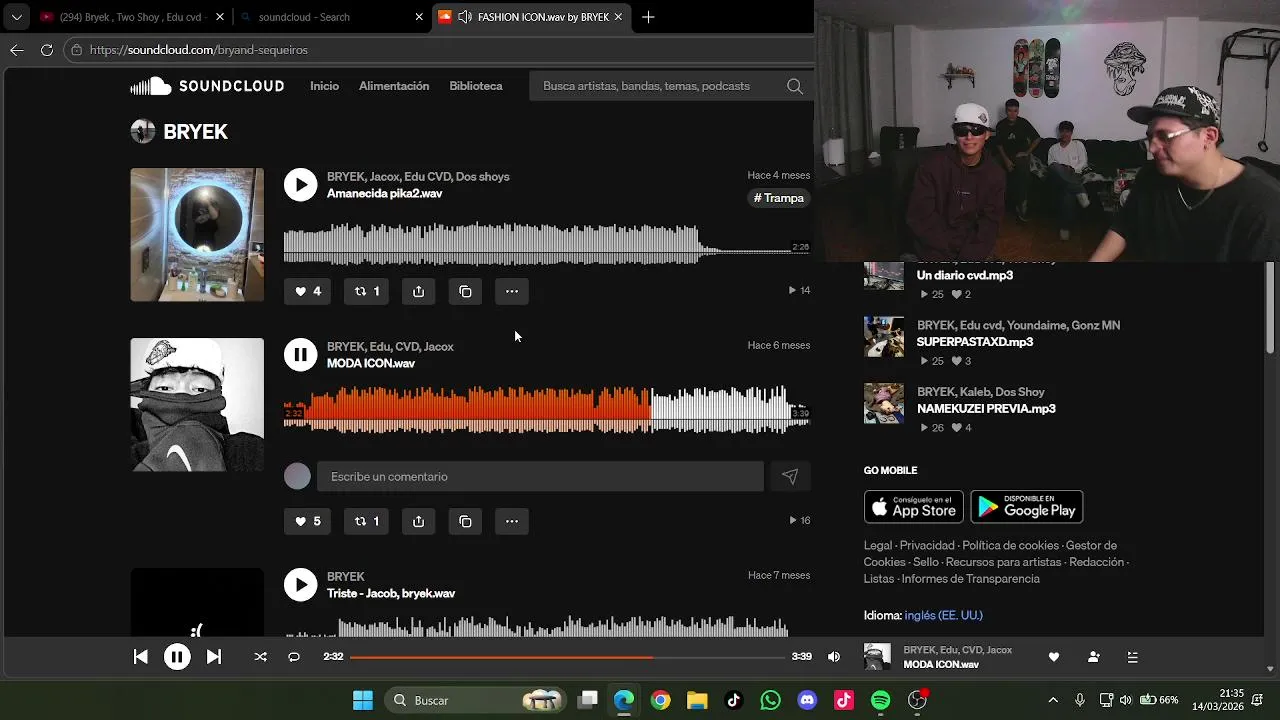This screenshot has height=720, width=1280.
Task: Open more options for MODA ICON.wav
Action: point(512,521)
